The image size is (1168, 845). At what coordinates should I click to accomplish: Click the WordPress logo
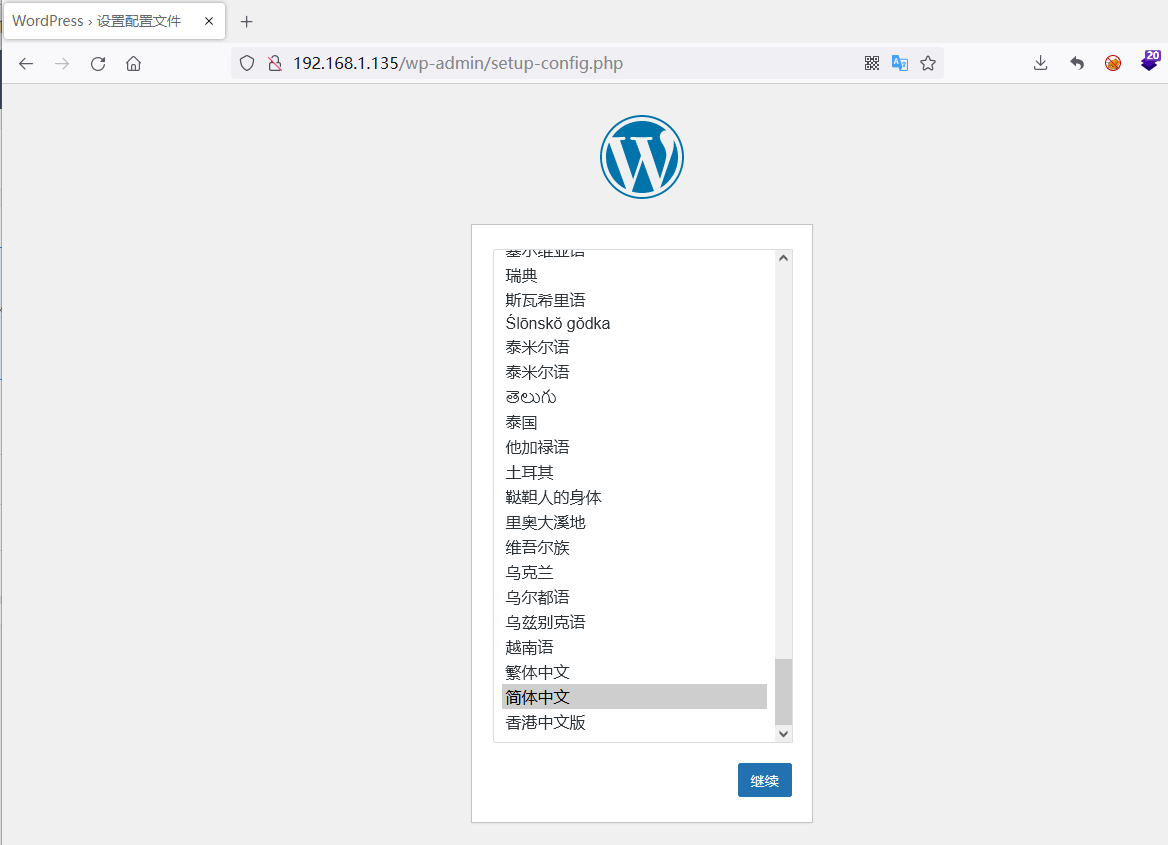point(641,157)
